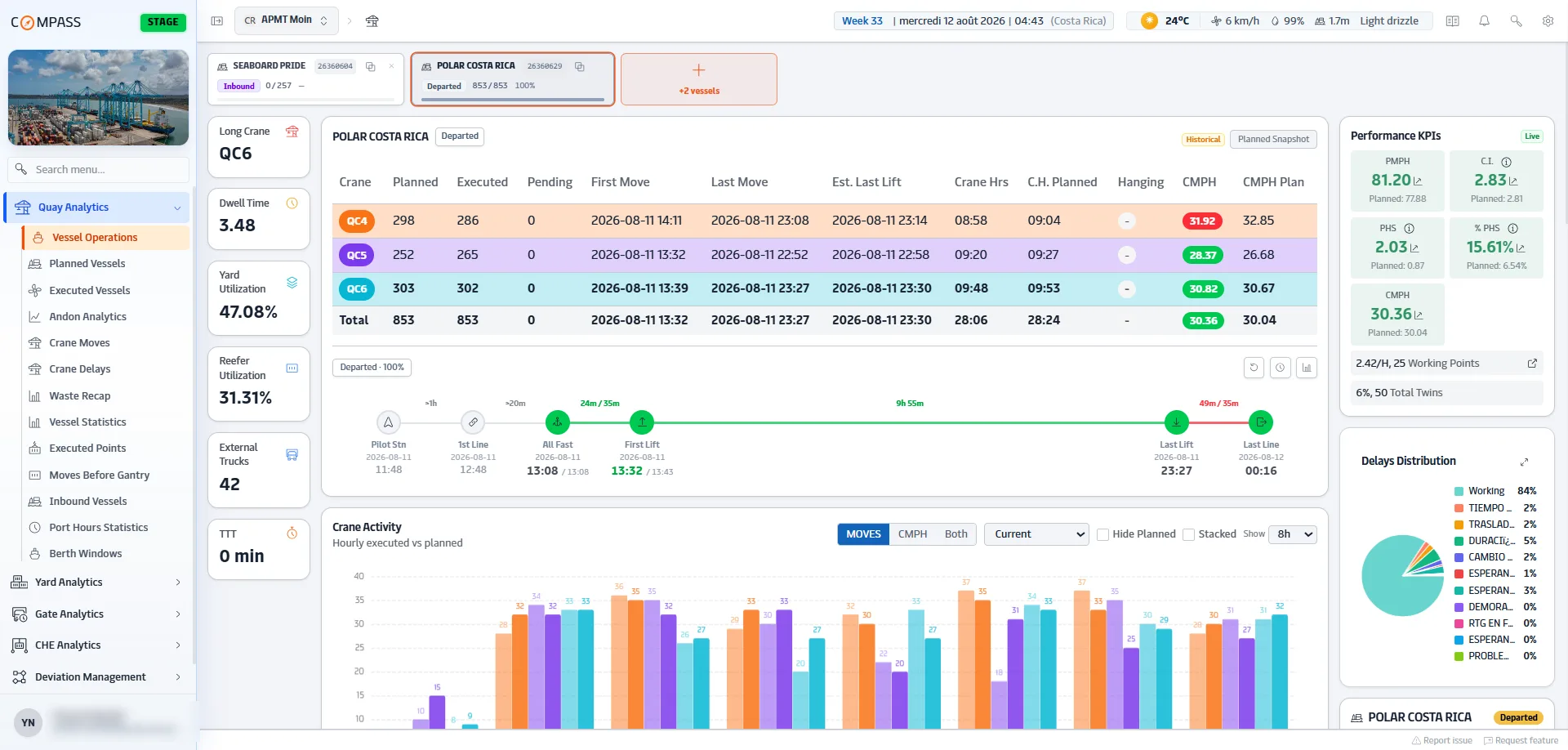Image resolution: width=1568 pixels, height=750 pixels.
Task: Copy the SEABOARD PRIDE voyage number
Action: [x=371, y=66]
